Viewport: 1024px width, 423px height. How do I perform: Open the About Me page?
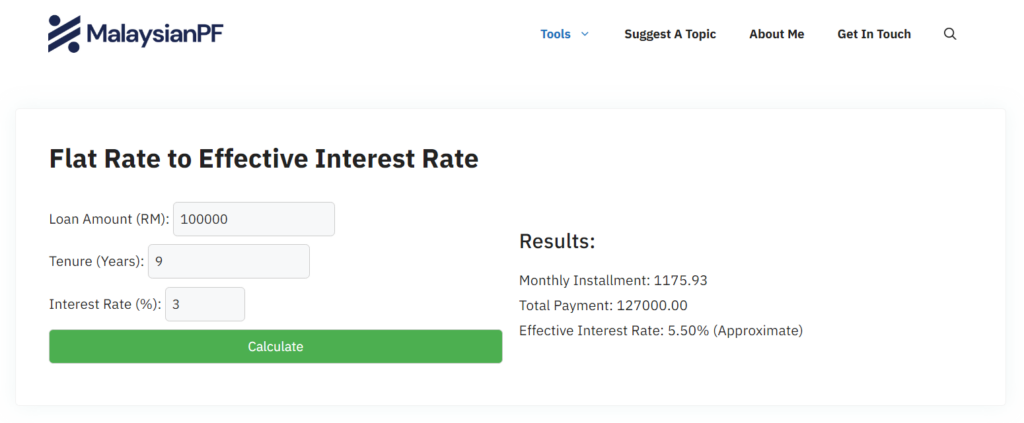click(x=776, y=34)
